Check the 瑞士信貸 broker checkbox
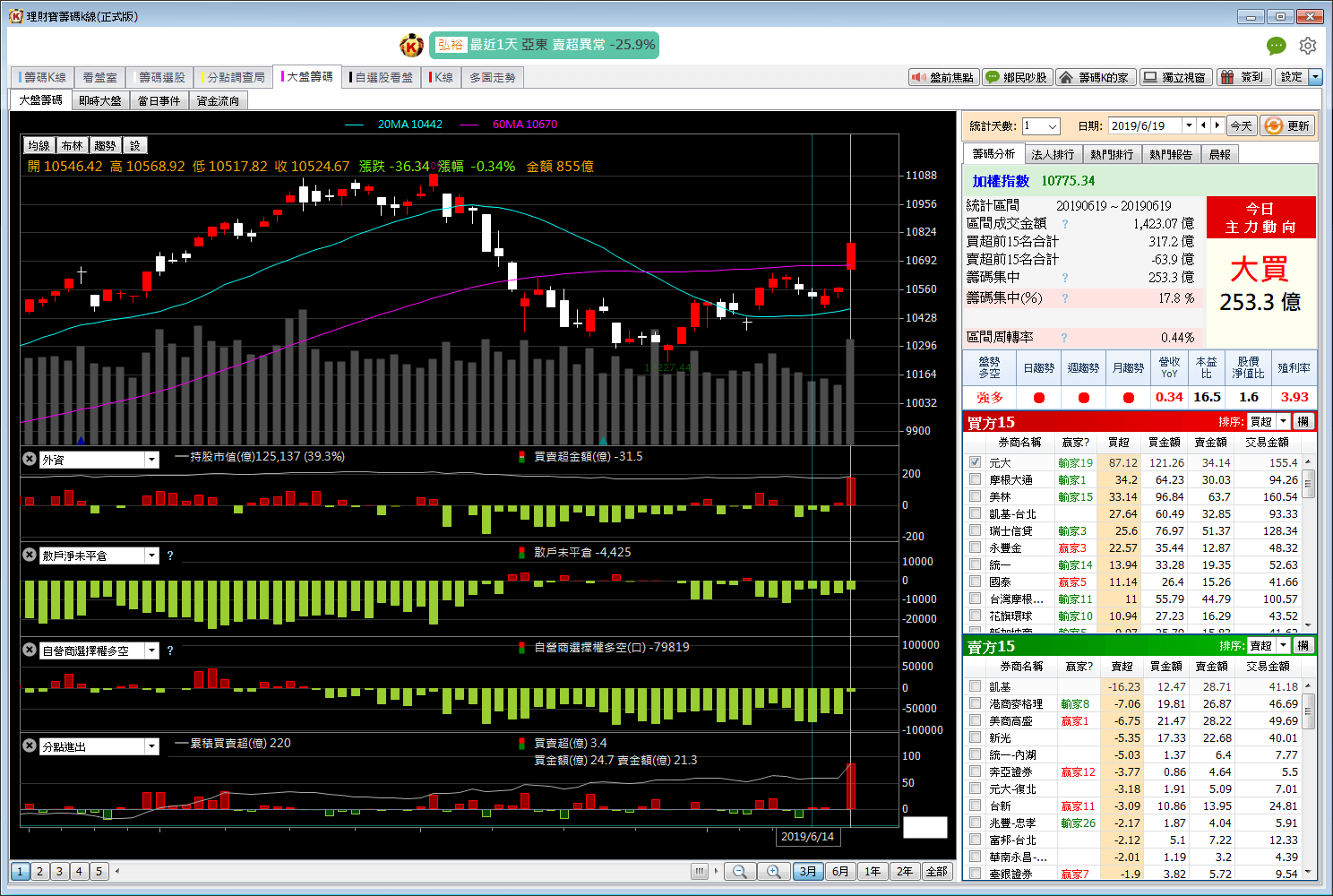This screenshot has width=1333, height=896. point(975,530)
